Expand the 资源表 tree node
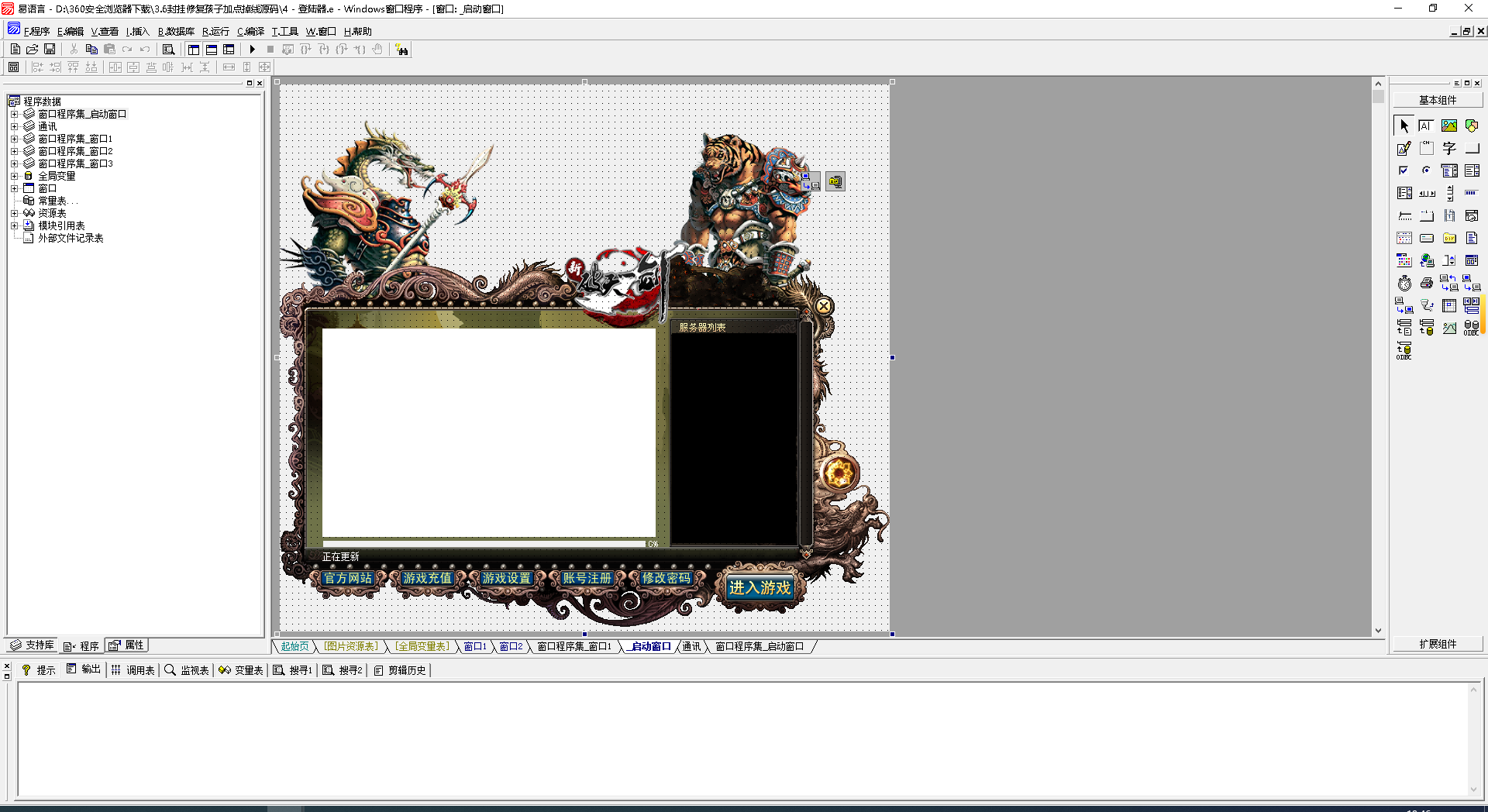Image resolution: width=1488 pixels, height=812 pixels. click(x=14, y=213)
